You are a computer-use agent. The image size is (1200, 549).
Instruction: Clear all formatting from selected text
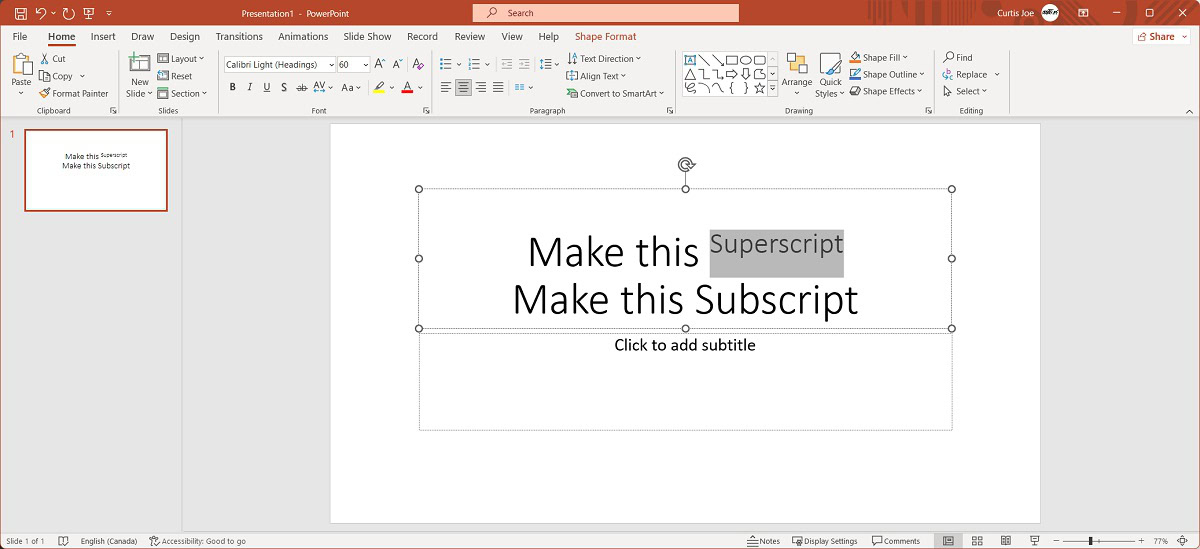coord(418,64)
